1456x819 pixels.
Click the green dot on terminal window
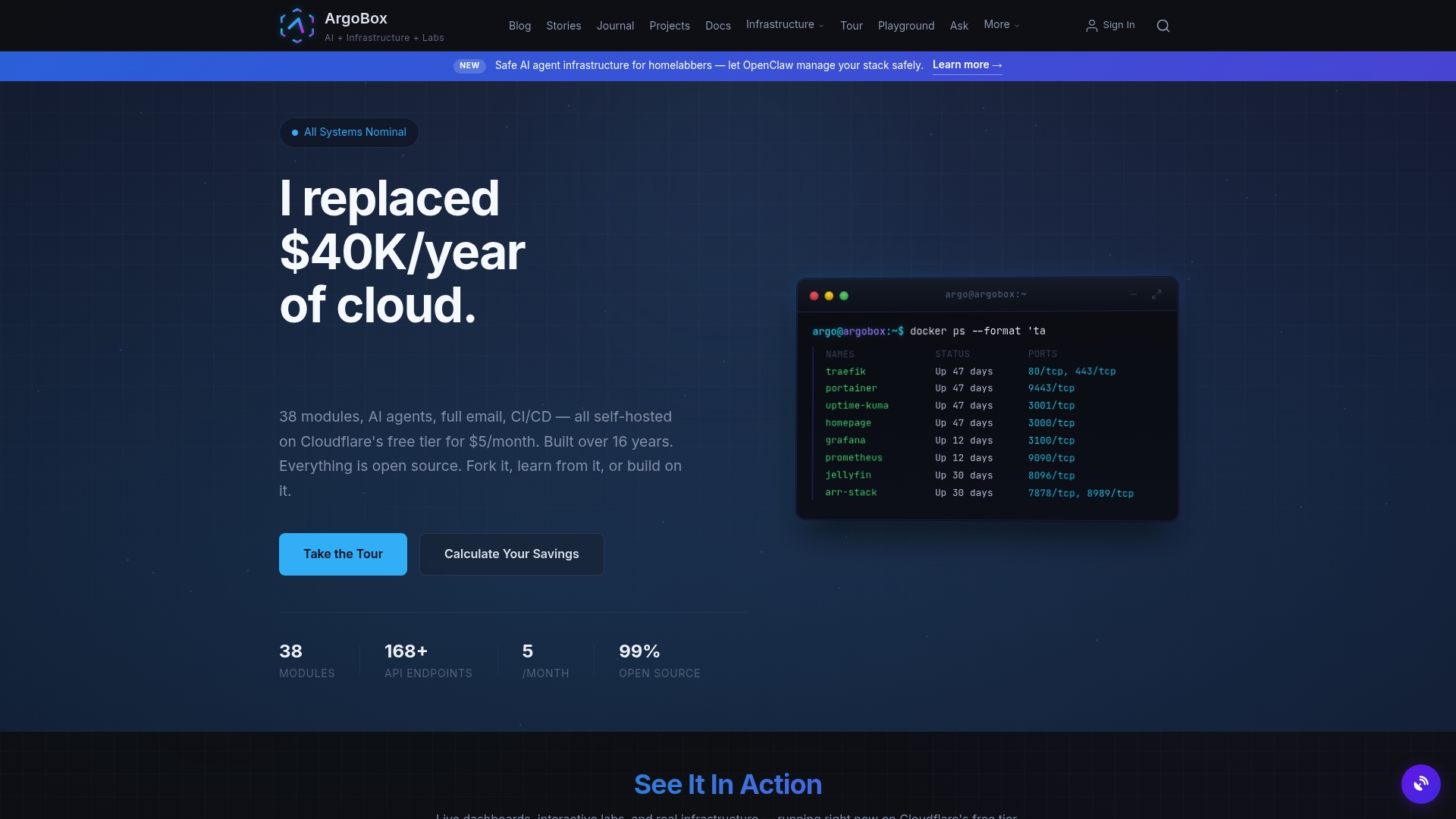(844, 296)
